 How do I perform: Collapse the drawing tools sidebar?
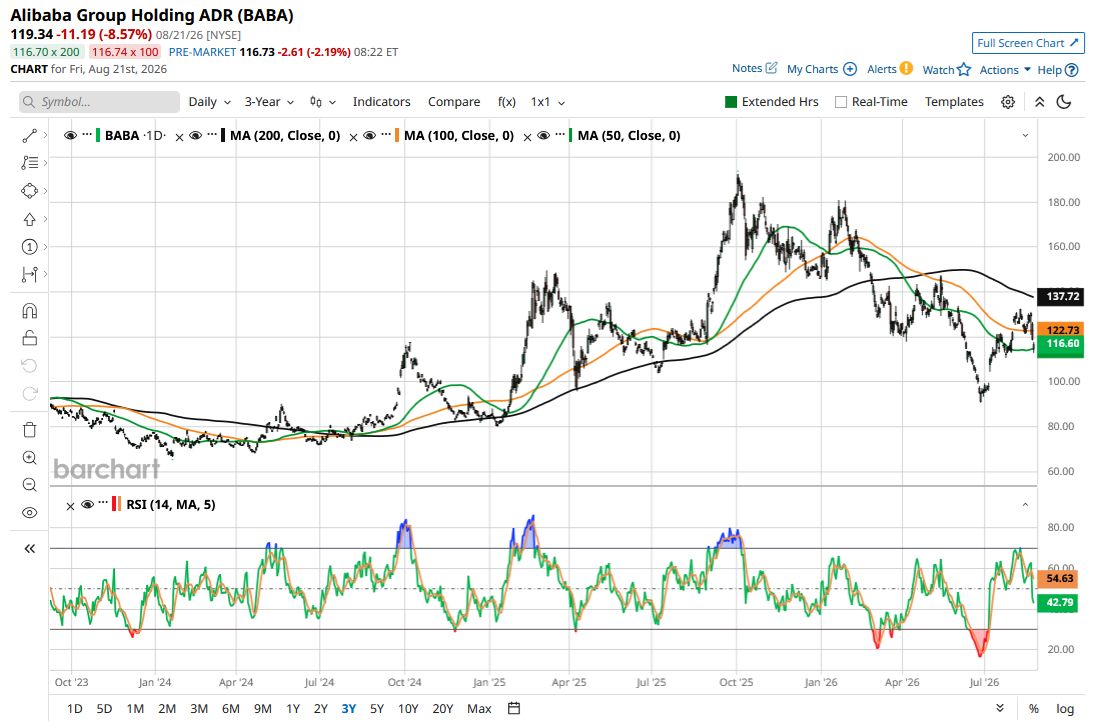tap(29, 549)
